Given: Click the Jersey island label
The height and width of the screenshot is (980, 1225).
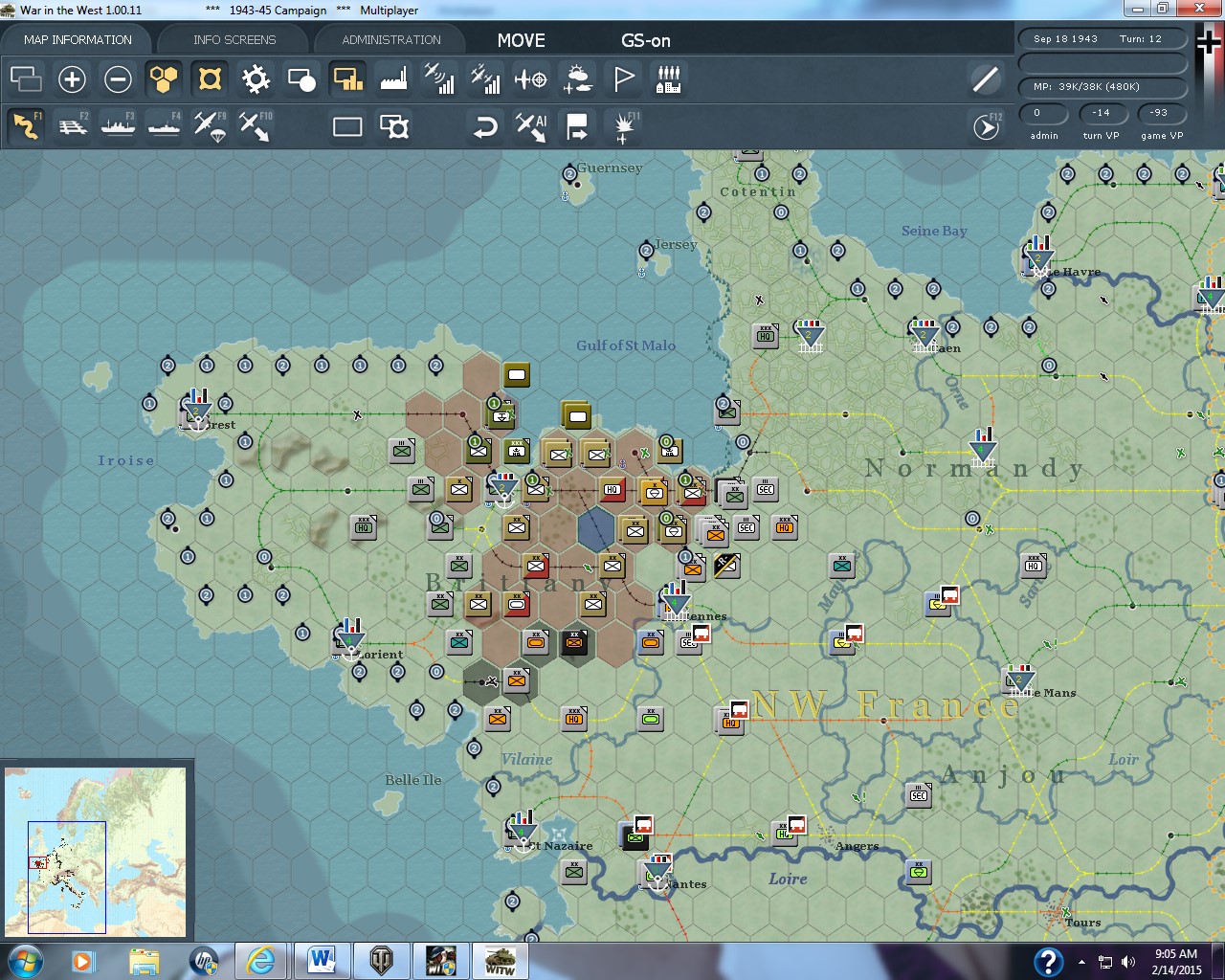Looking at the screenshot, I should (676, 244).
